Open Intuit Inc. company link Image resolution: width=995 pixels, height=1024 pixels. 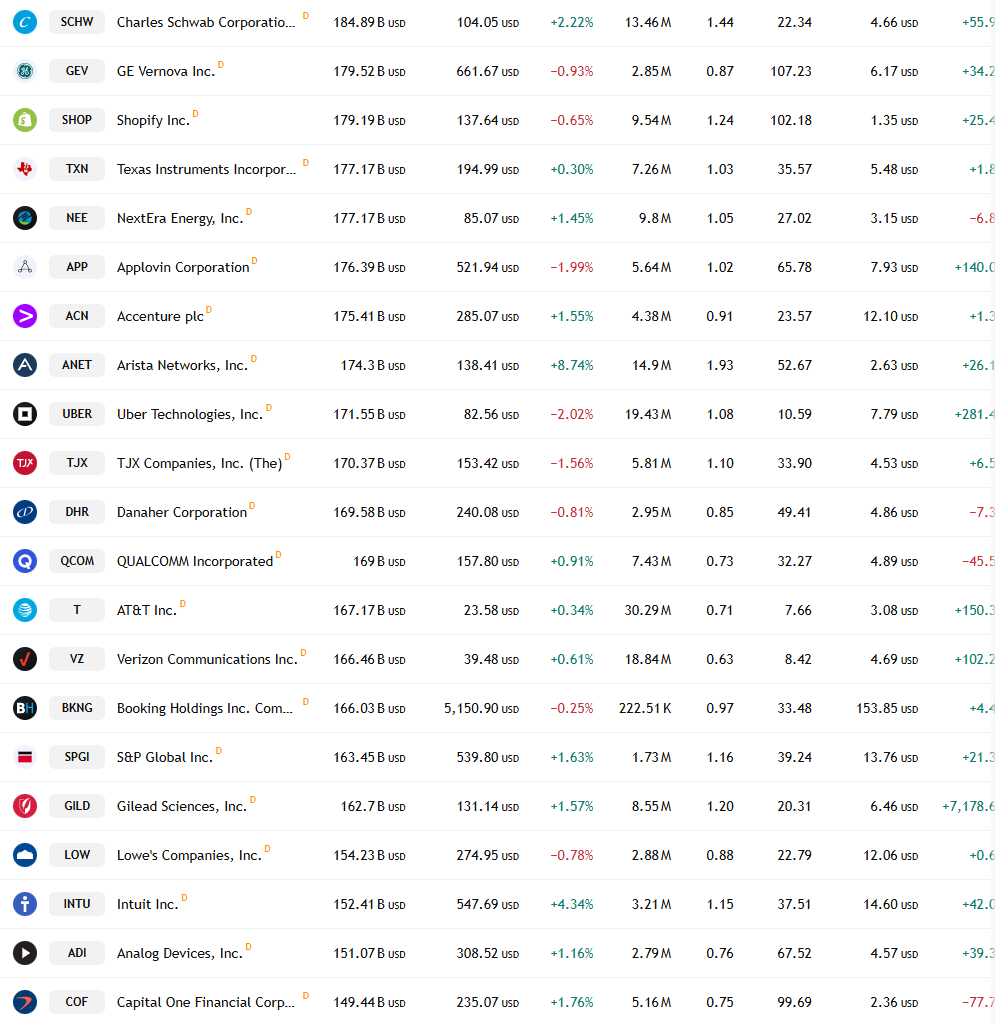click(x=148, y=904)
